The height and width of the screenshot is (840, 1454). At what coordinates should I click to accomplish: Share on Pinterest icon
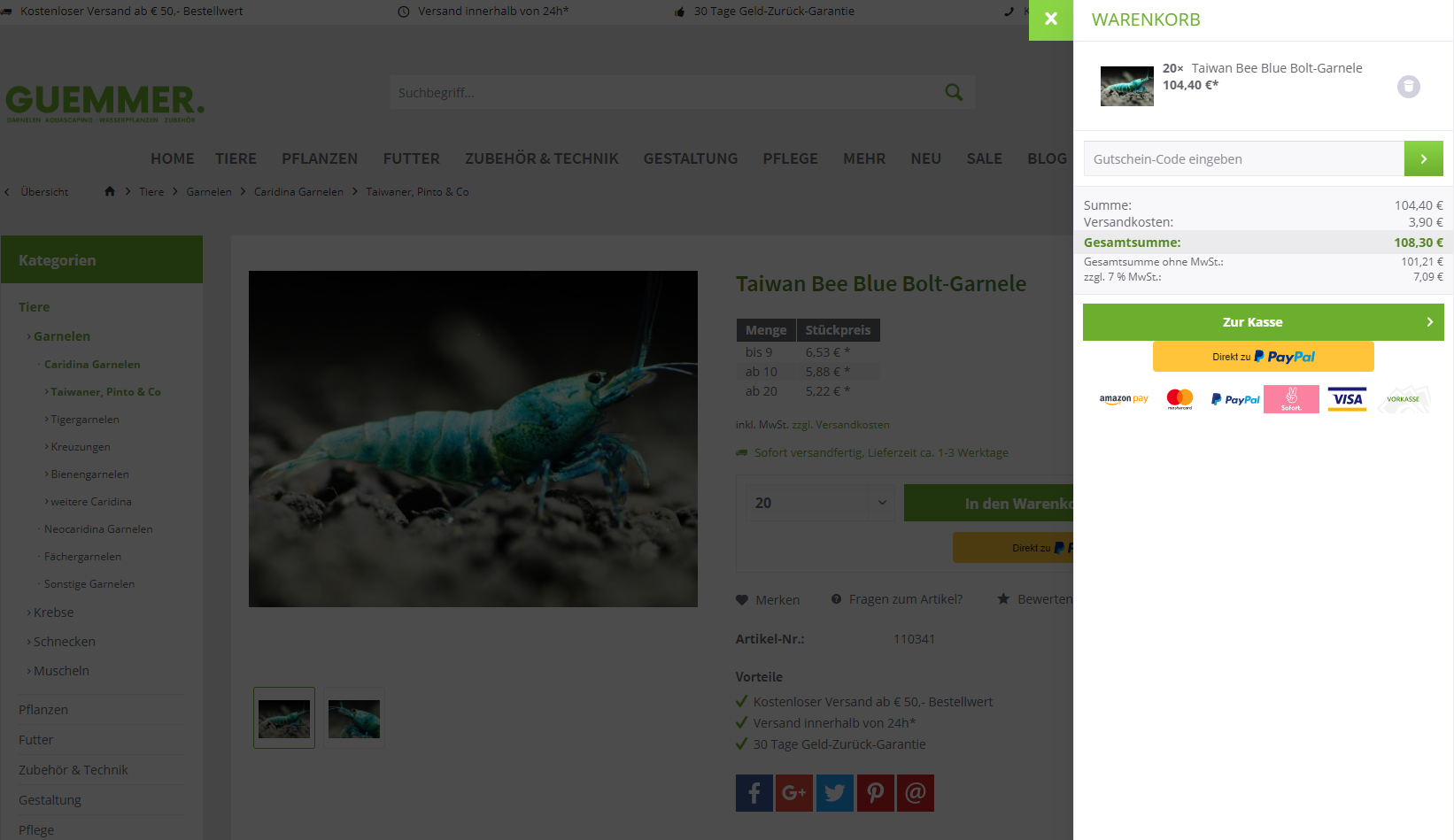point(875,793)
